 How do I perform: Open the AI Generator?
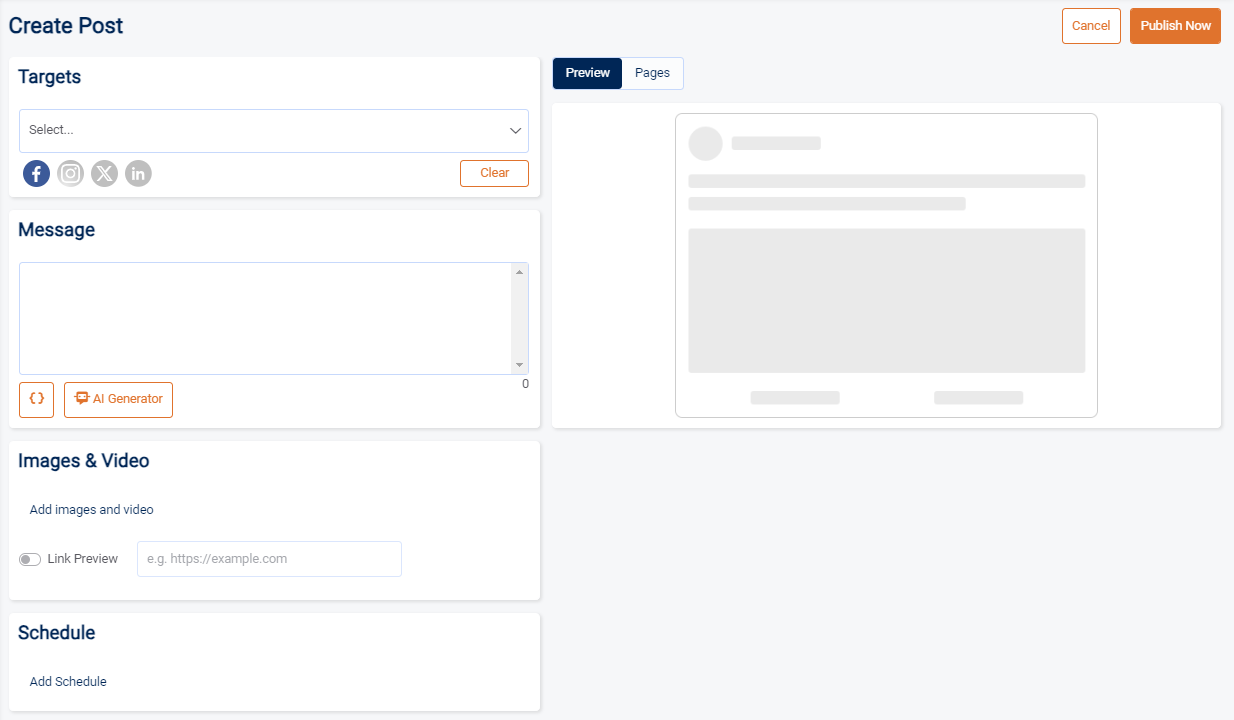(118, 399)
